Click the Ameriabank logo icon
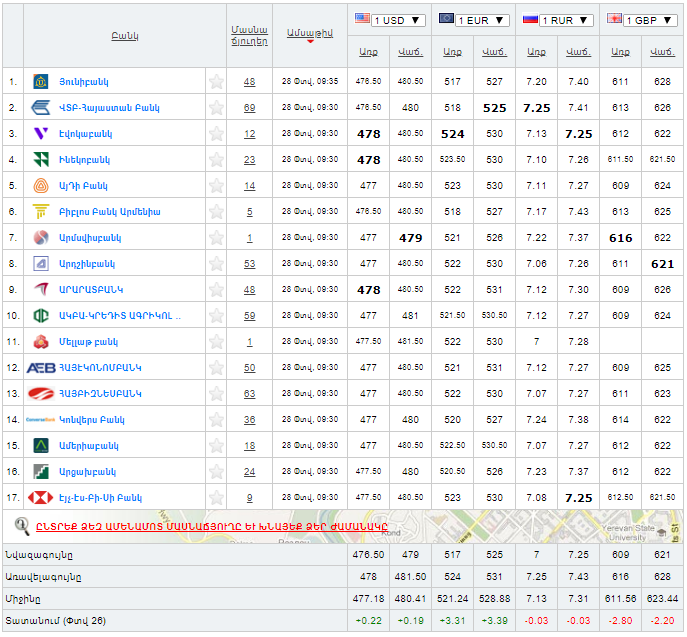Screen dimensions: 687x637 [x=41, y=445]
